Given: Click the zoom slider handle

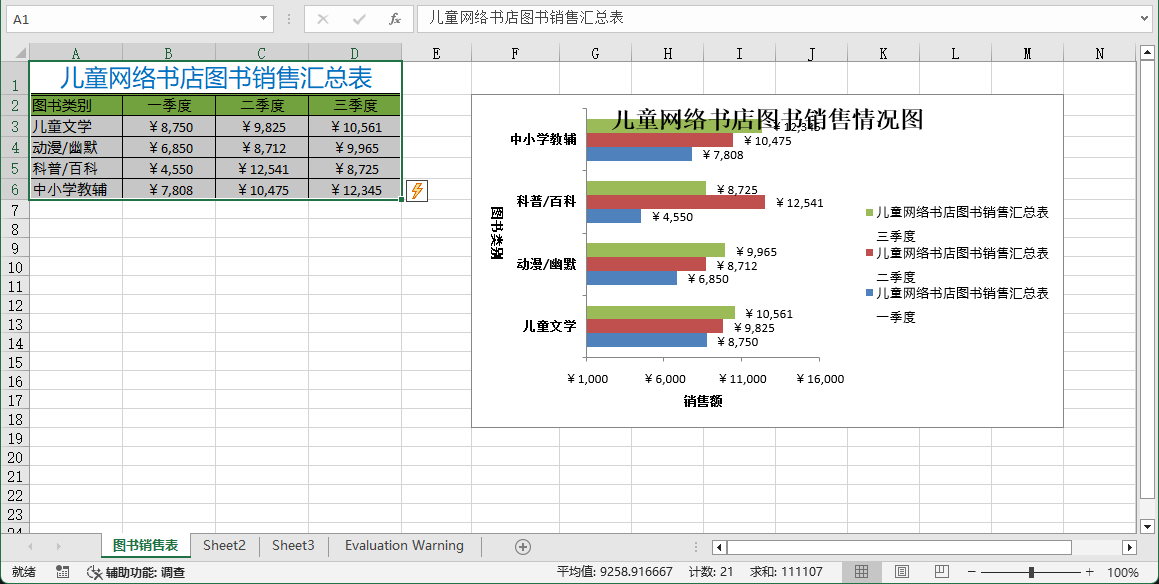Looking at the screenshot, I should tap(1031, 572).
